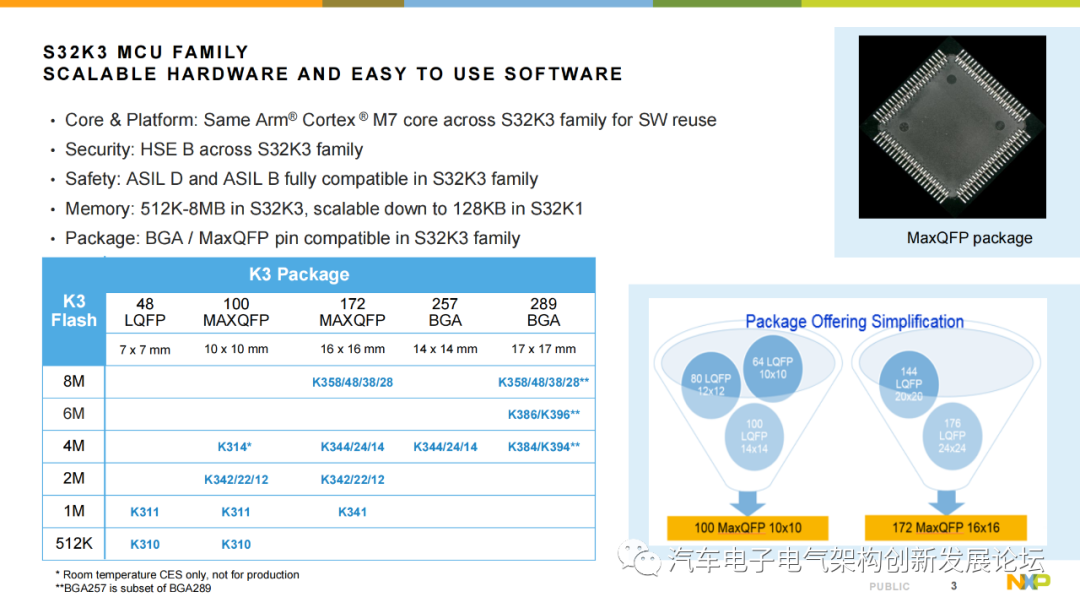Screen dimensions: 1080x608
Task: Click the 176 LQFP 24x24 bubble
Action: [x=952, y=436]
